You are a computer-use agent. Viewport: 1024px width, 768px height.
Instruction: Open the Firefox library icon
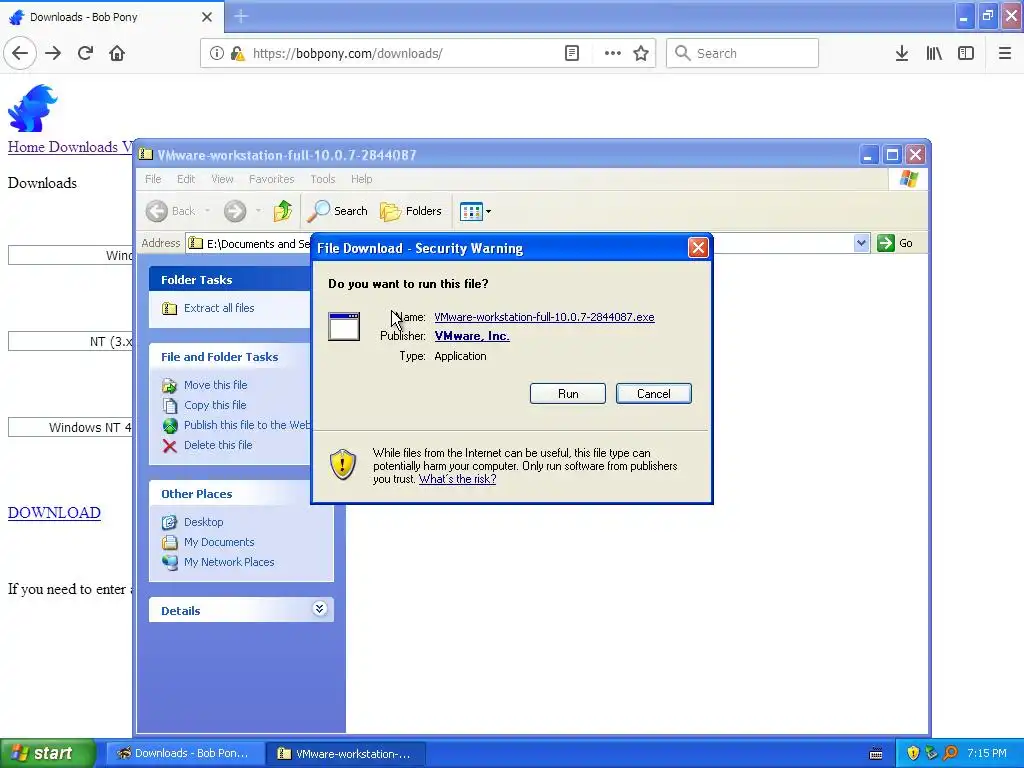pyautogui.click(x=934, y=53)
